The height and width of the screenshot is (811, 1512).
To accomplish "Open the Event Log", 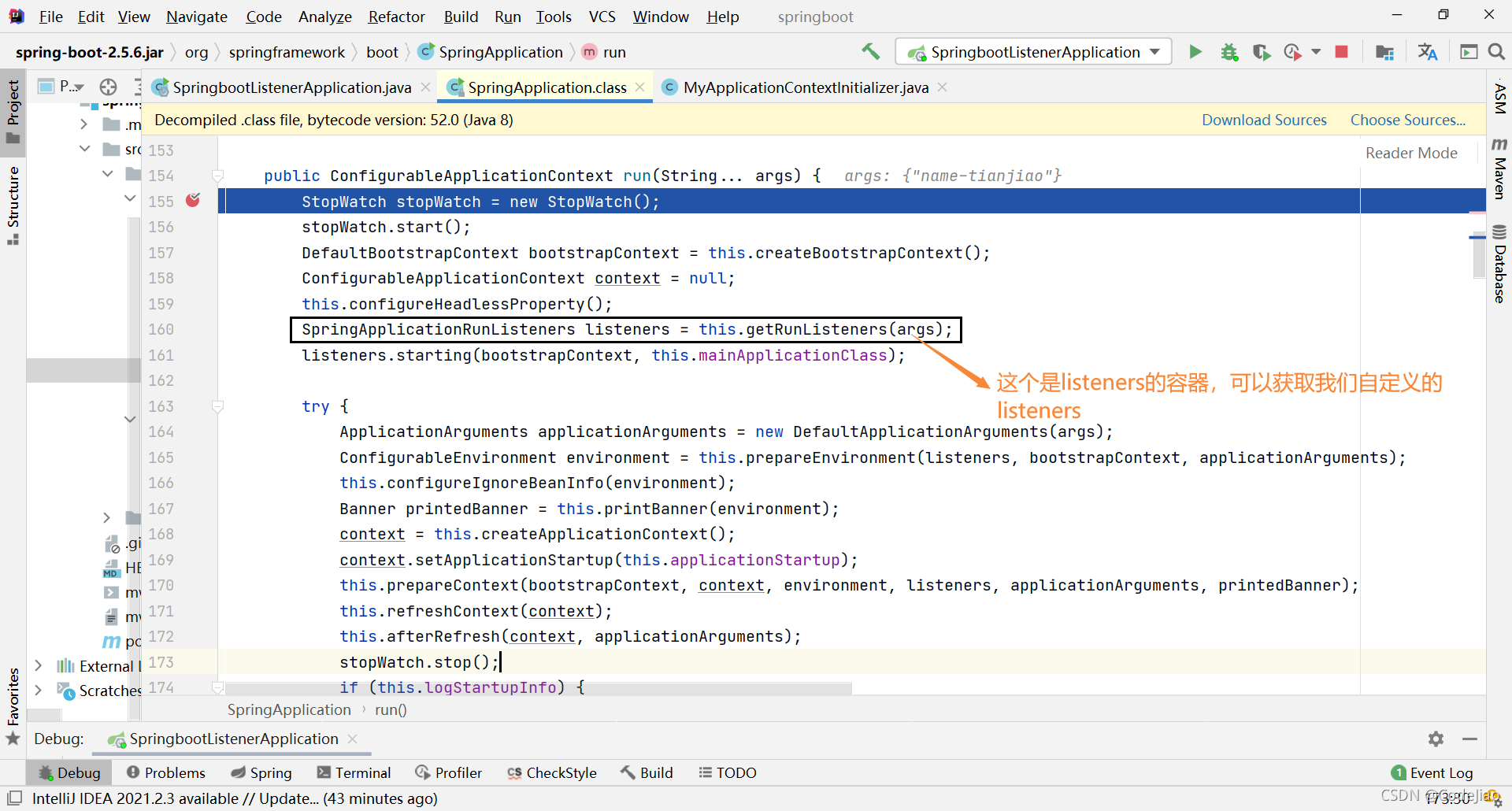I will (1432, 772).
